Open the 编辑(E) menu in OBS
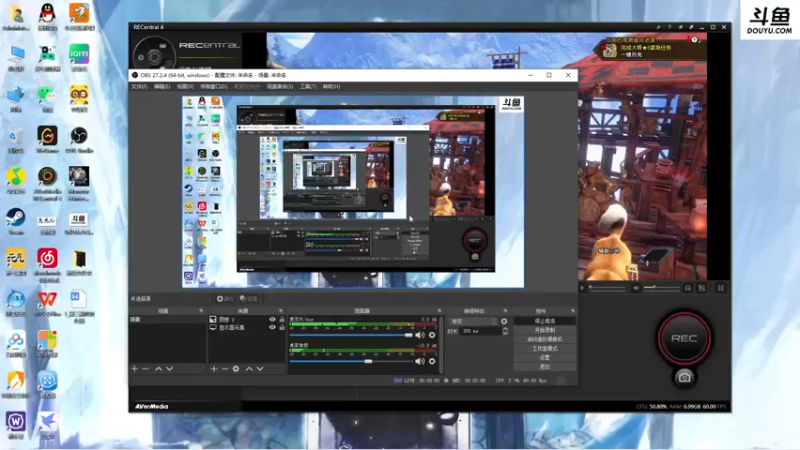This screenshot has height=450, width=800. click(162, 87)
